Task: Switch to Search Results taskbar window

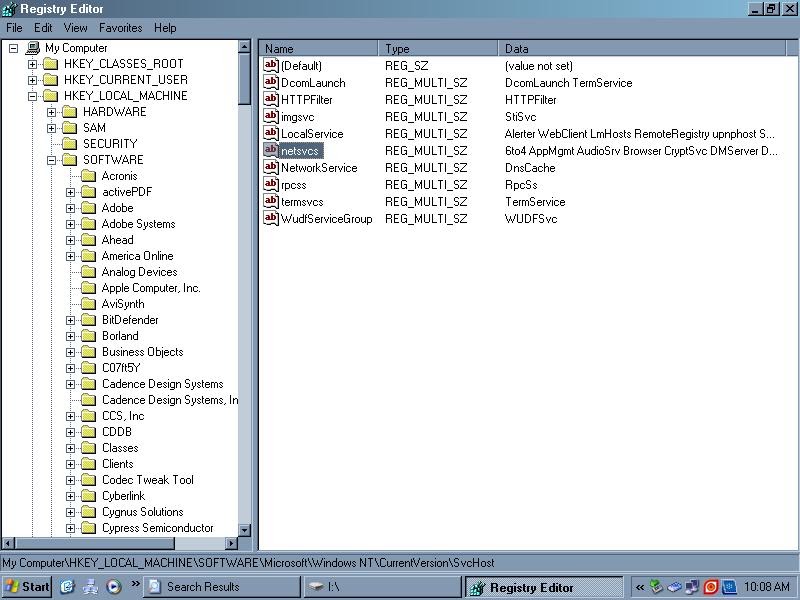Action: pos(222,587)
